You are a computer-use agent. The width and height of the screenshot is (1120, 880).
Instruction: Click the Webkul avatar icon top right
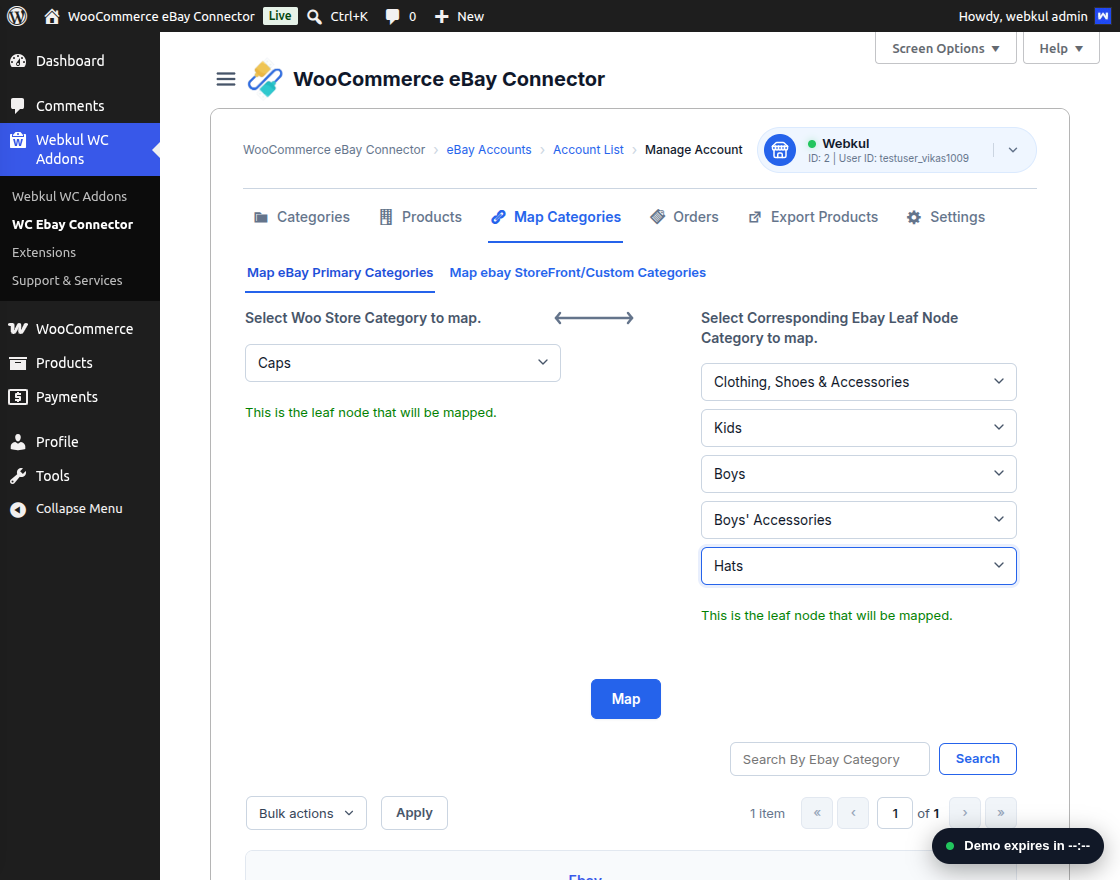click(x=1103, y=16)
